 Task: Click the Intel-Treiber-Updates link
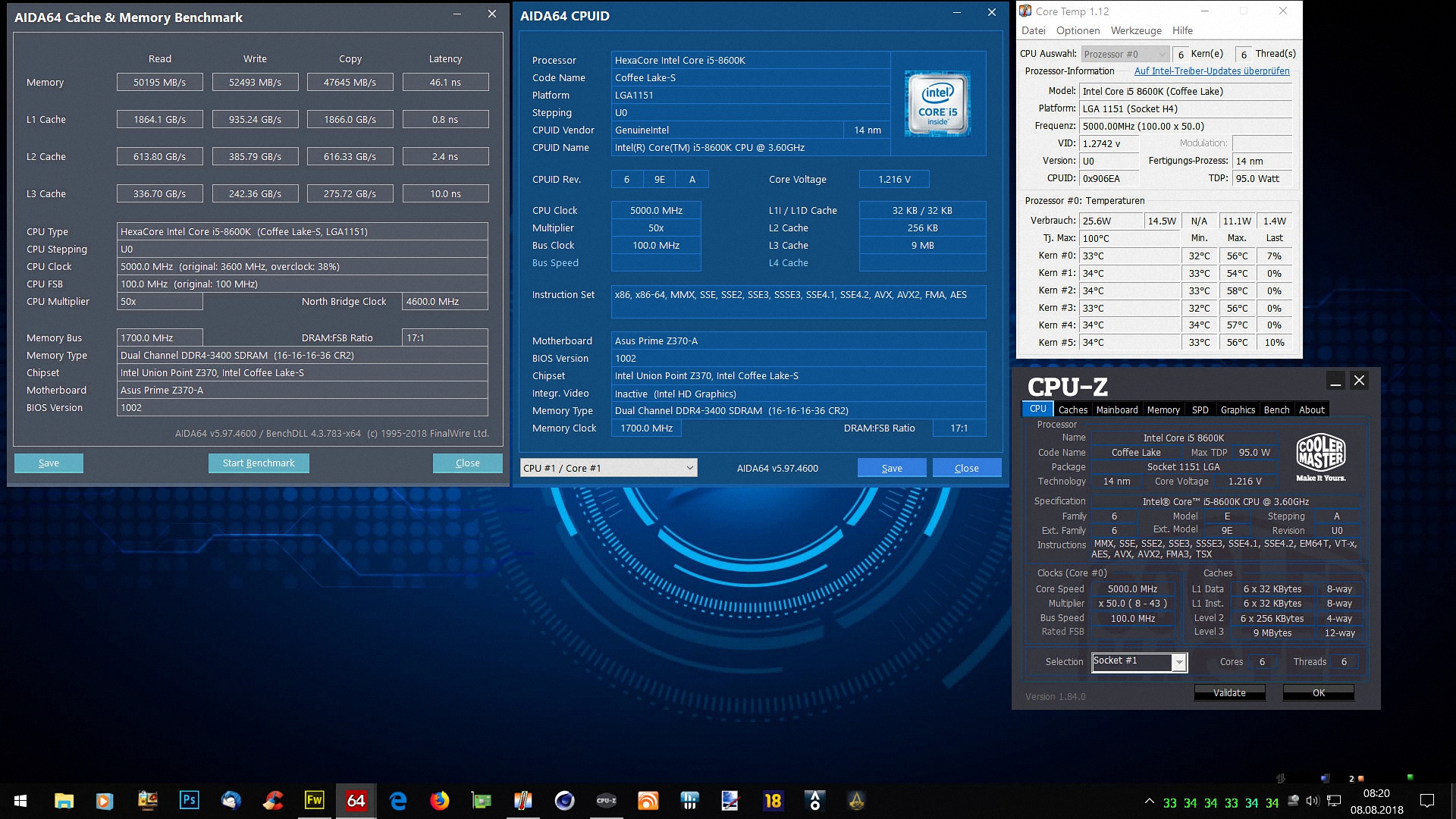[x=1211, y=71]
